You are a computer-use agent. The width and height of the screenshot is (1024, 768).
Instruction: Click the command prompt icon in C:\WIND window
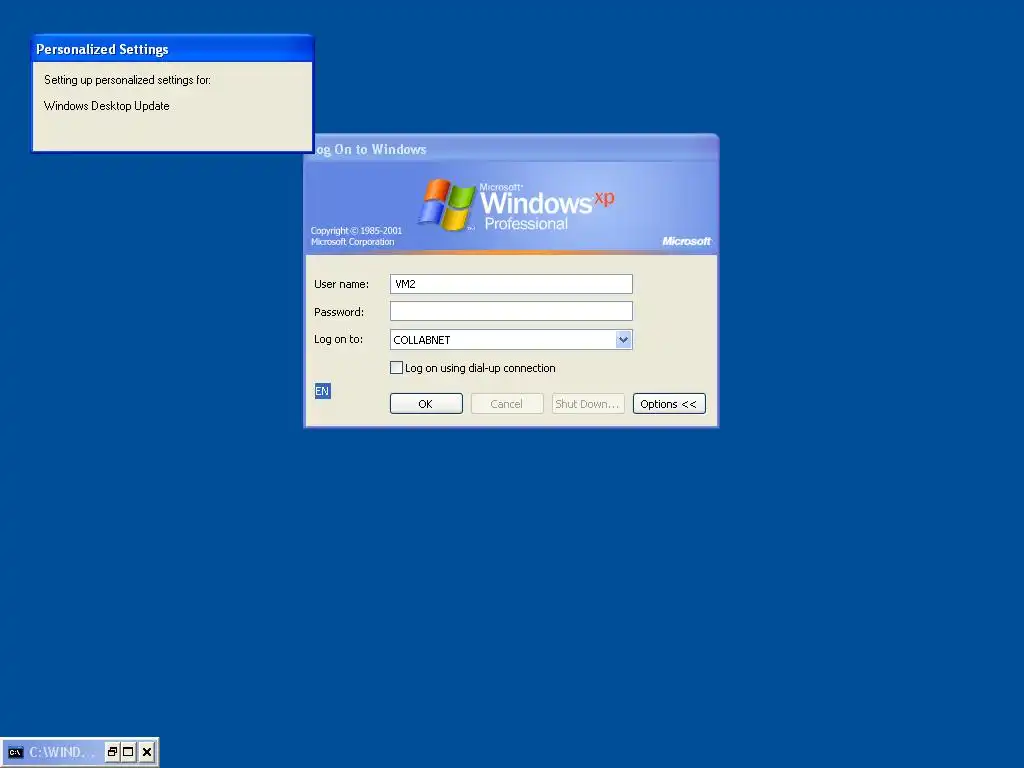(x=16, y=752)
